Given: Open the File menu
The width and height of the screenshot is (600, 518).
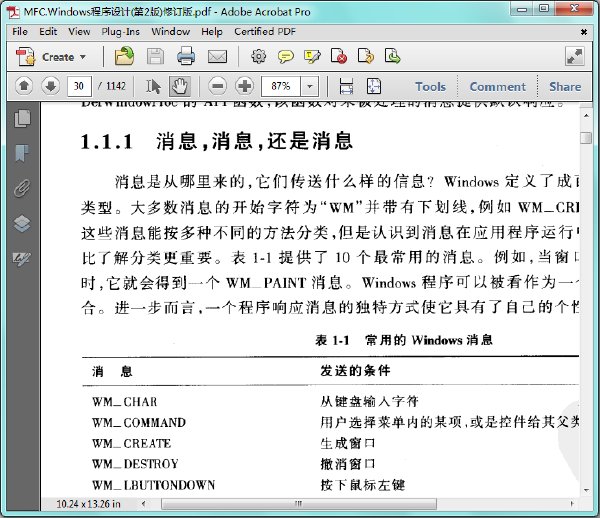Looking at the screenshot, I should tap(20, 31).
